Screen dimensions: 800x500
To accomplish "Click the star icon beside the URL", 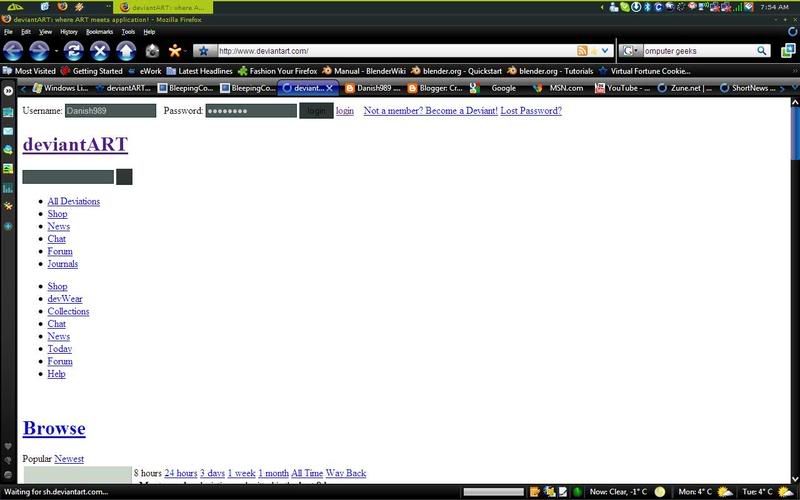I will tap(204, 51).
